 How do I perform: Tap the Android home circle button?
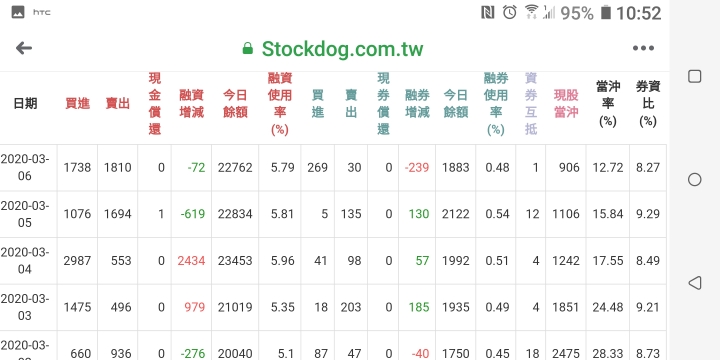(x=694, y=180)
